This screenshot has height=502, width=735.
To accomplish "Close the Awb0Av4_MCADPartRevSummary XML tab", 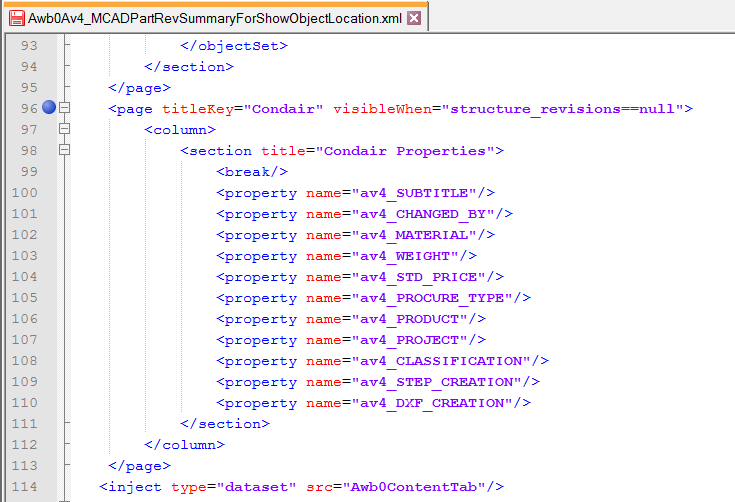I will point(415,19).
